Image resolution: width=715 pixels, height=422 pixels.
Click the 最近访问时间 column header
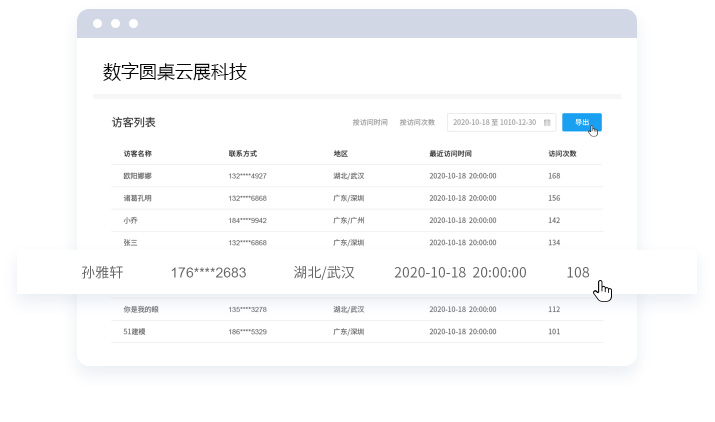click(x=450, y=154)
